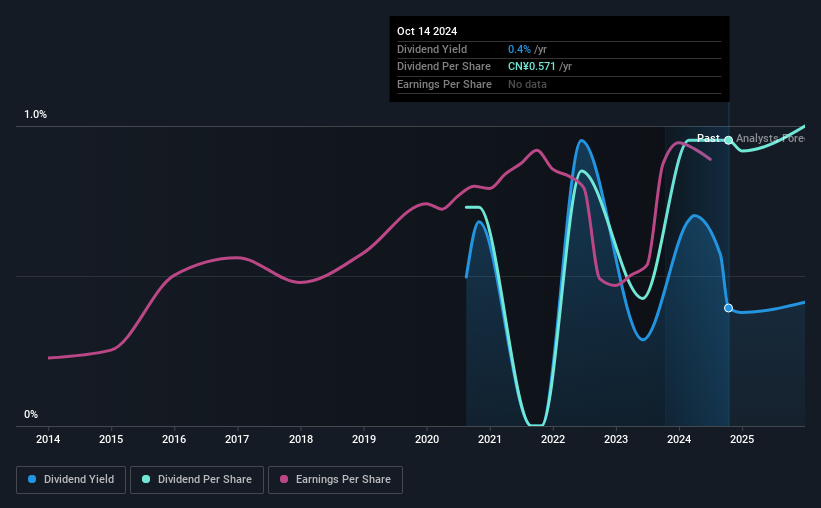821x508 pixels.
Task: Select the teal data point marker at Oct 2024
Action: tap(728, 140)
